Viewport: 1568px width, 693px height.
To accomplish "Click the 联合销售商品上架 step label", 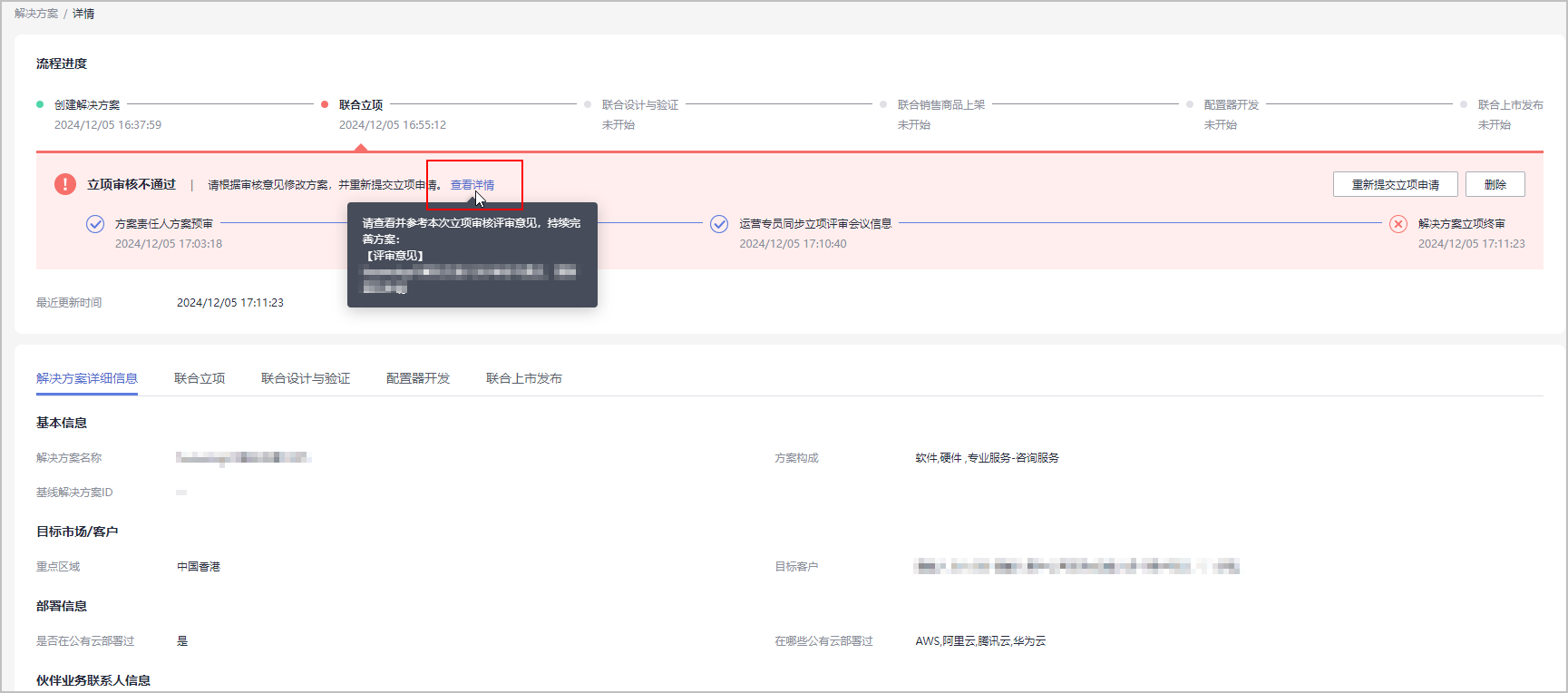I will point(941,105).
